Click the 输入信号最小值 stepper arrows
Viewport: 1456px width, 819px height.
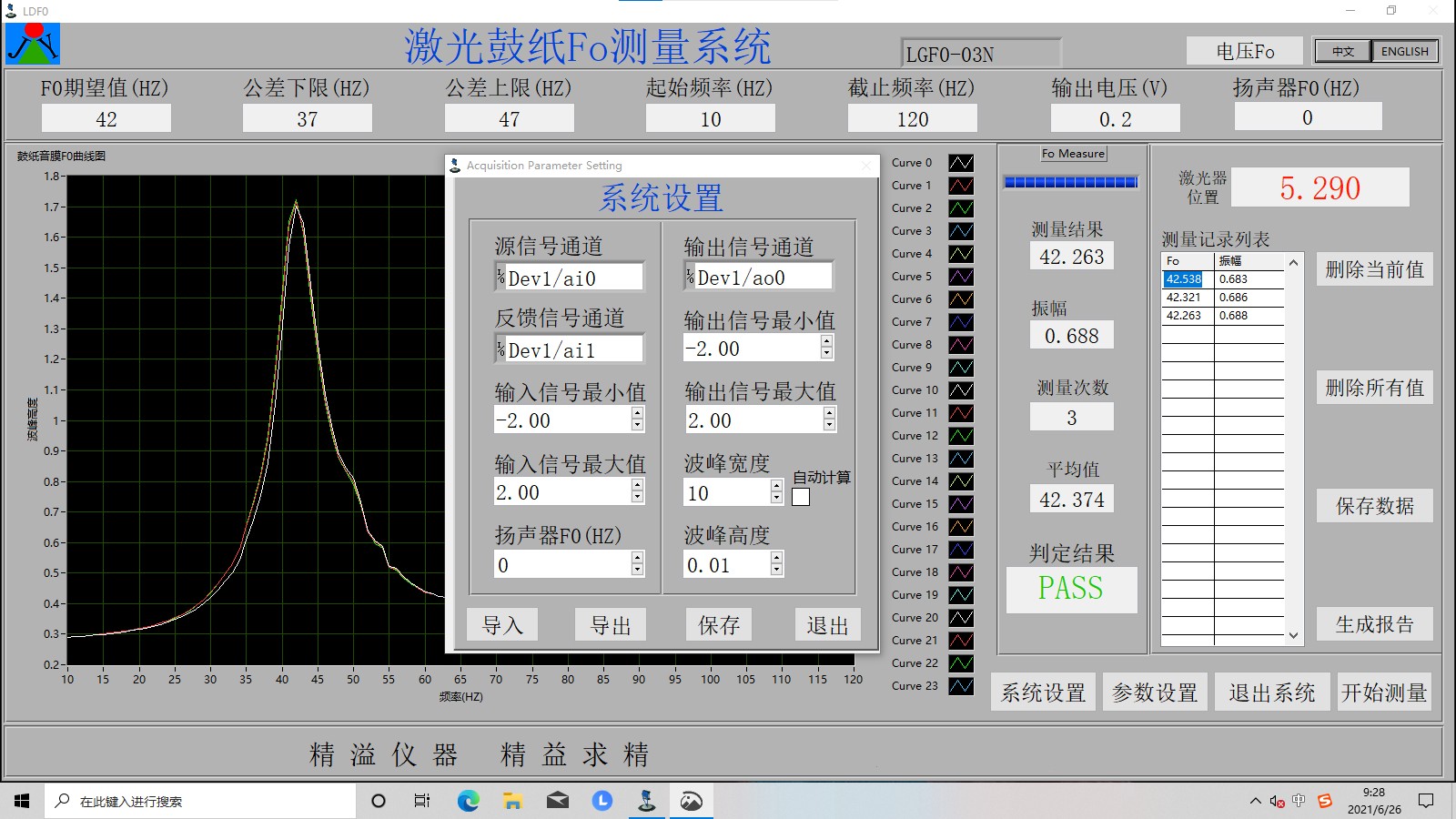(637, 420)
